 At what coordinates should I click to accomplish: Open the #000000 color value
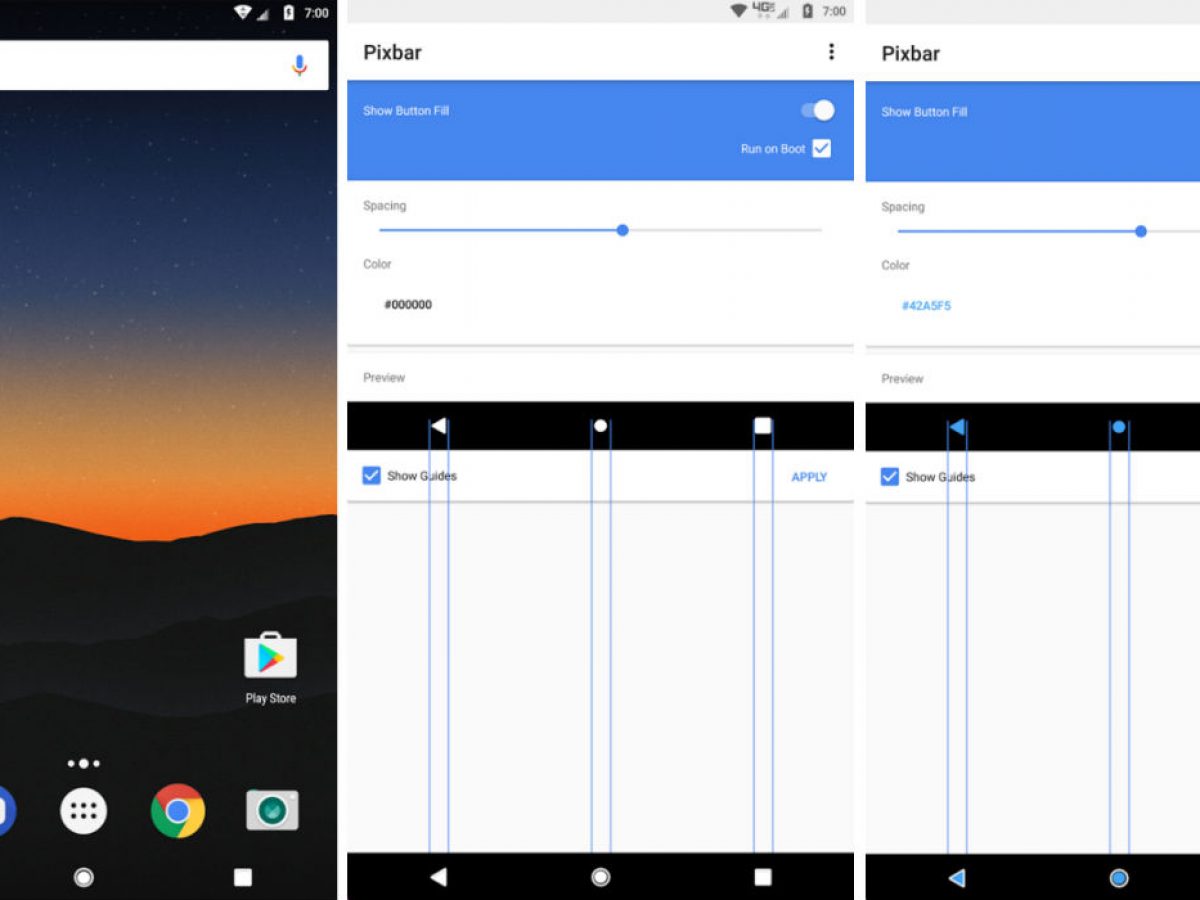click(408, 305)
